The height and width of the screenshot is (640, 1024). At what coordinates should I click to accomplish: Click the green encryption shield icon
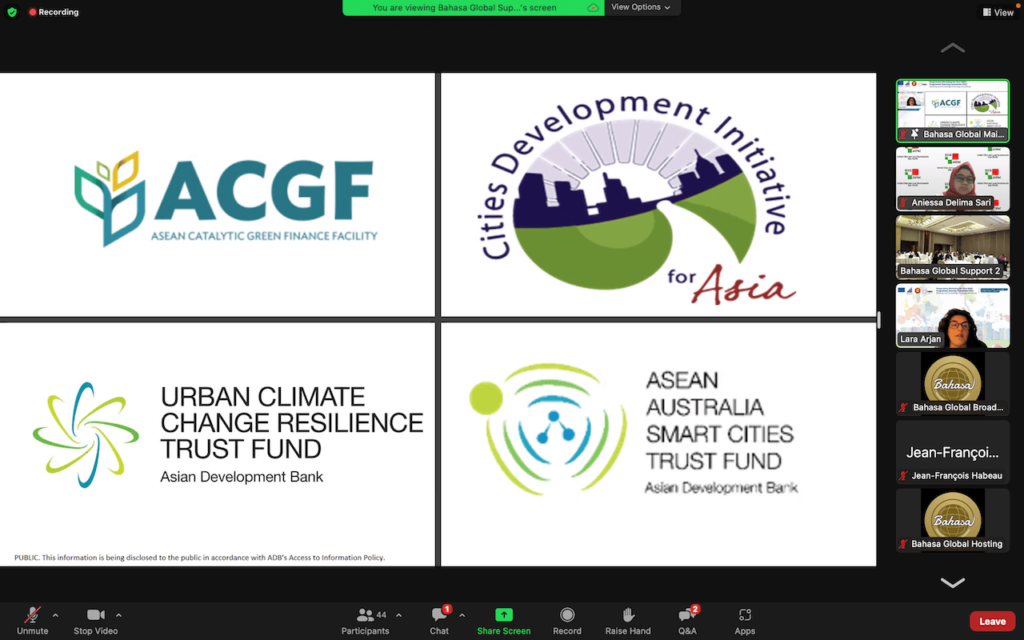click(x=12, y=12)
